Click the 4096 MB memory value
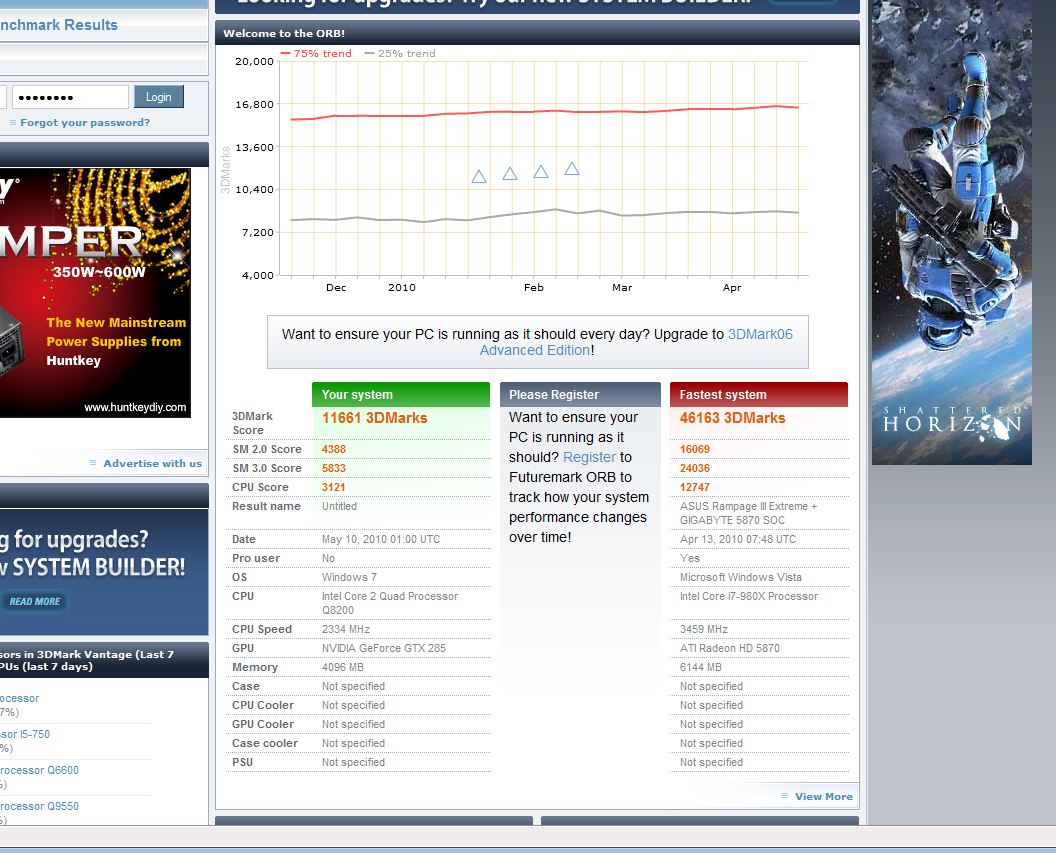Image resolution: width=1056 pixels, height=853 pixels. (x=342, y=667)
